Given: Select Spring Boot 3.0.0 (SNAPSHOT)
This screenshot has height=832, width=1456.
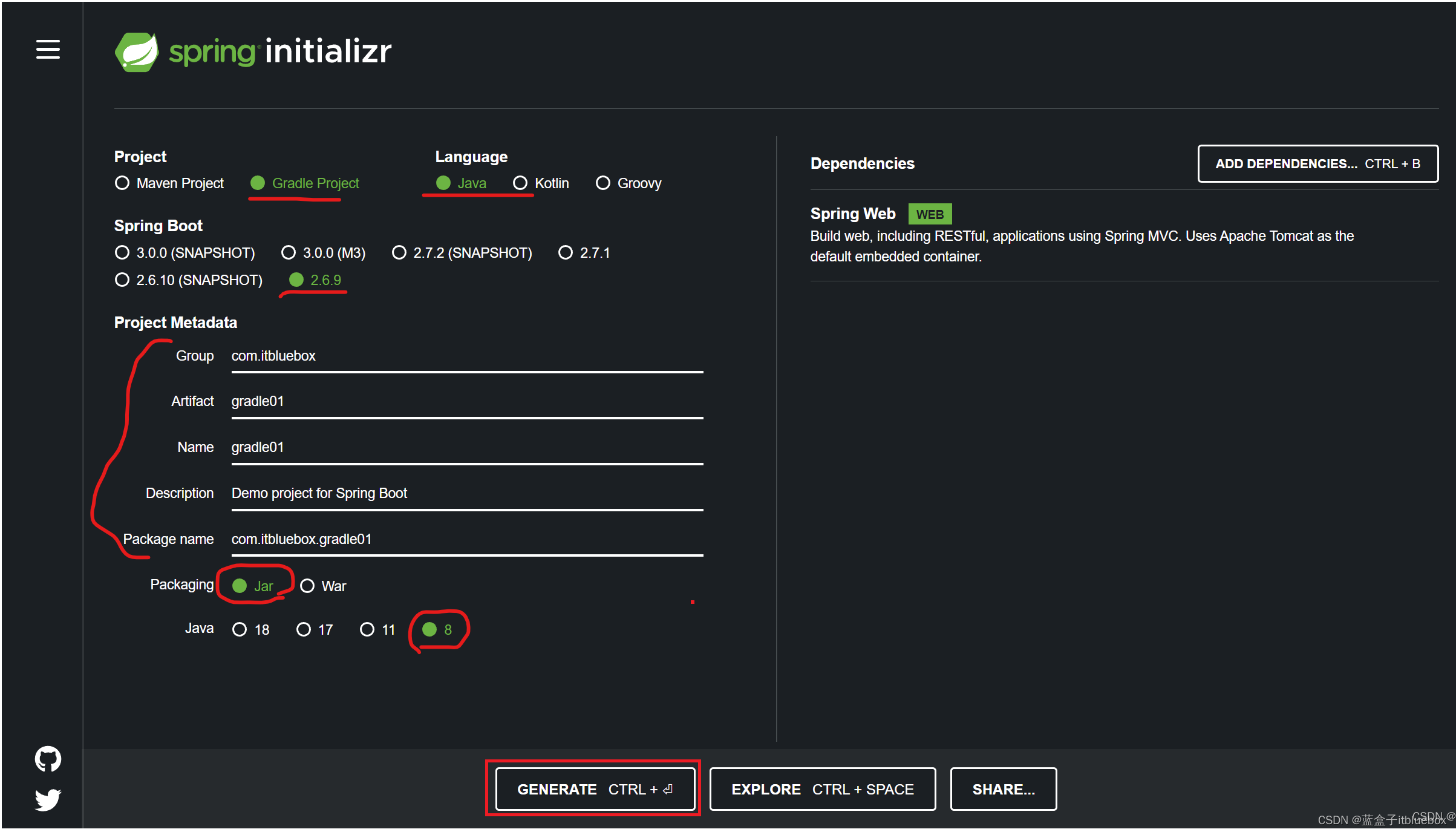Looking at the screenshot, I should point(185,253).
